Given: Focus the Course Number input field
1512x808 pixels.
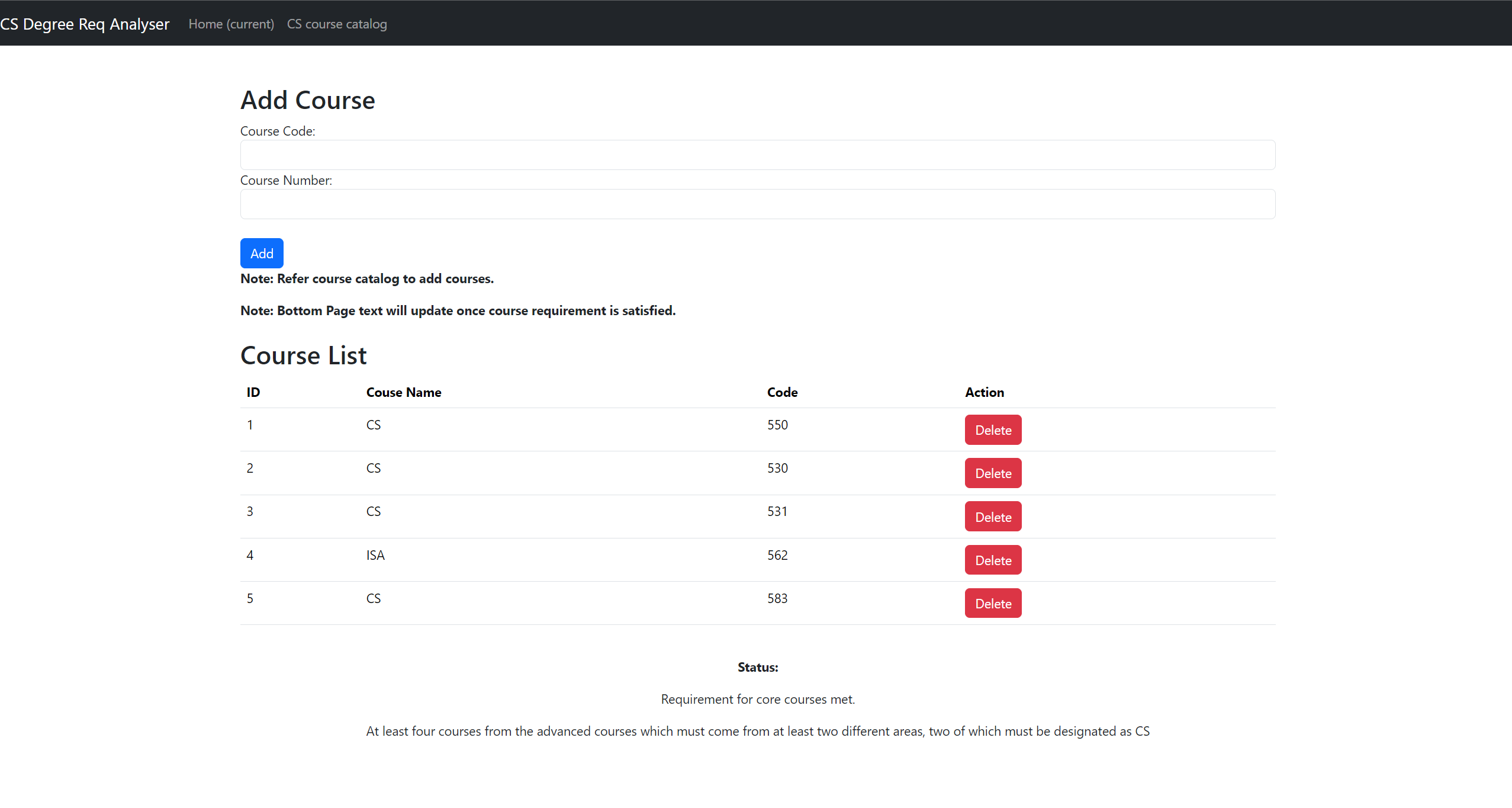Looking at the screenshot, I should (x=757, y=204).
